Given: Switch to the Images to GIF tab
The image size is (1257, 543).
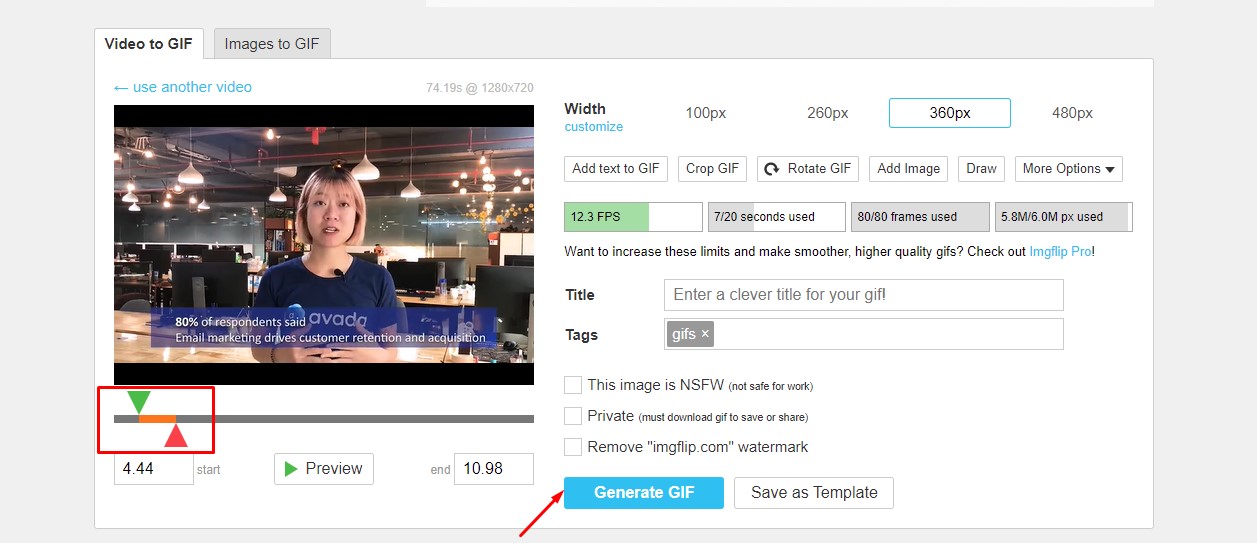Looking at the screenshot, I should click(271, 44).
